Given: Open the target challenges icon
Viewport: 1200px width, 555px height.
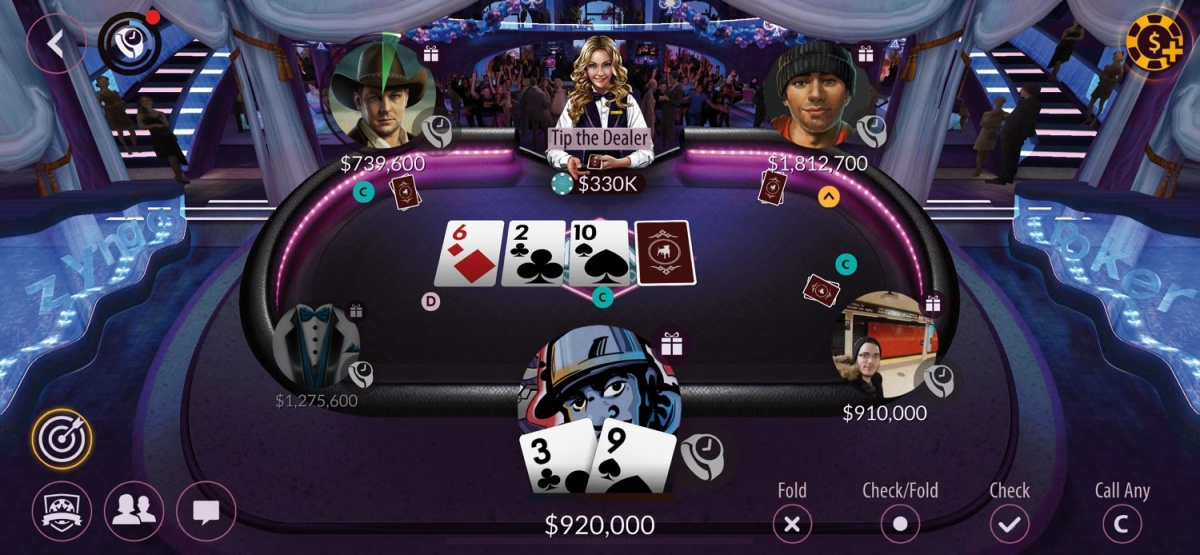Looking at the screenshot, I should (x=62, y=439).
